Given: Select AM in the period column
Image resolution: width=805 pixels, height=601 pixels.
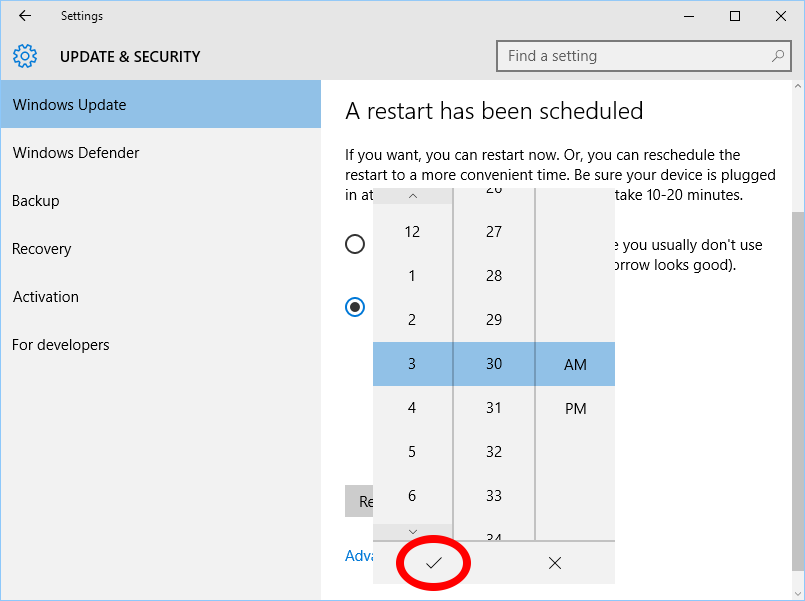Looking at the screenshot, I should (x=575, y=364).
